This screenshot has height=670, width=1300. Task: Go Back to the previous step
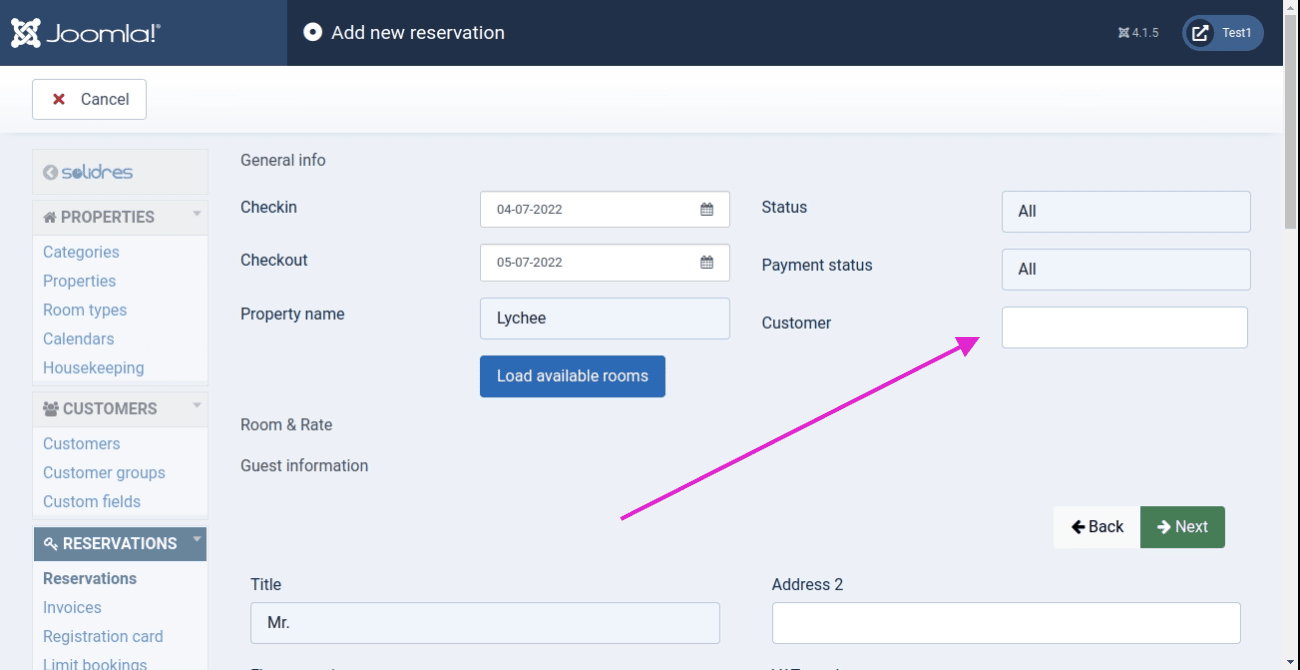click(x=1097, y=527)
